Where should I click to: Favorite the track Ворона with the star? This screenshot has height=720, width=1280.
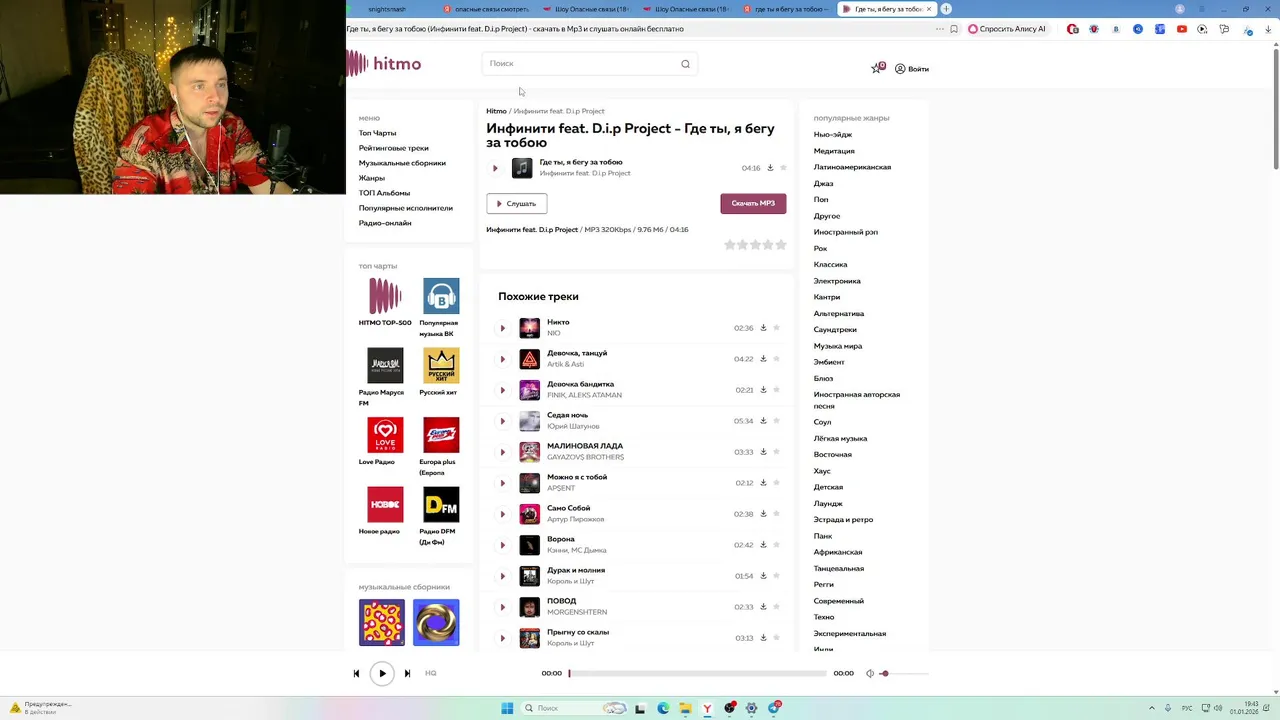[x=777, y=545]
